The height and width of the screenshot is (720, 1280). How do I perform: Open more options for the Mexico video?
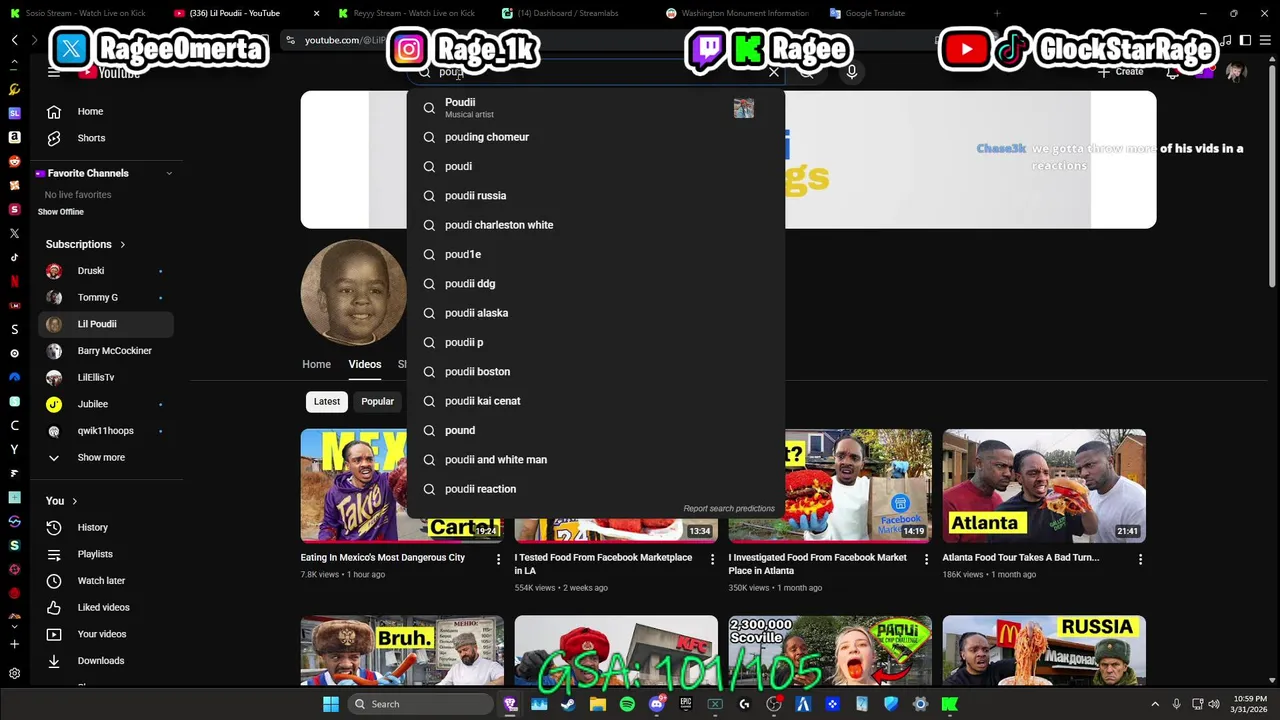498,560
